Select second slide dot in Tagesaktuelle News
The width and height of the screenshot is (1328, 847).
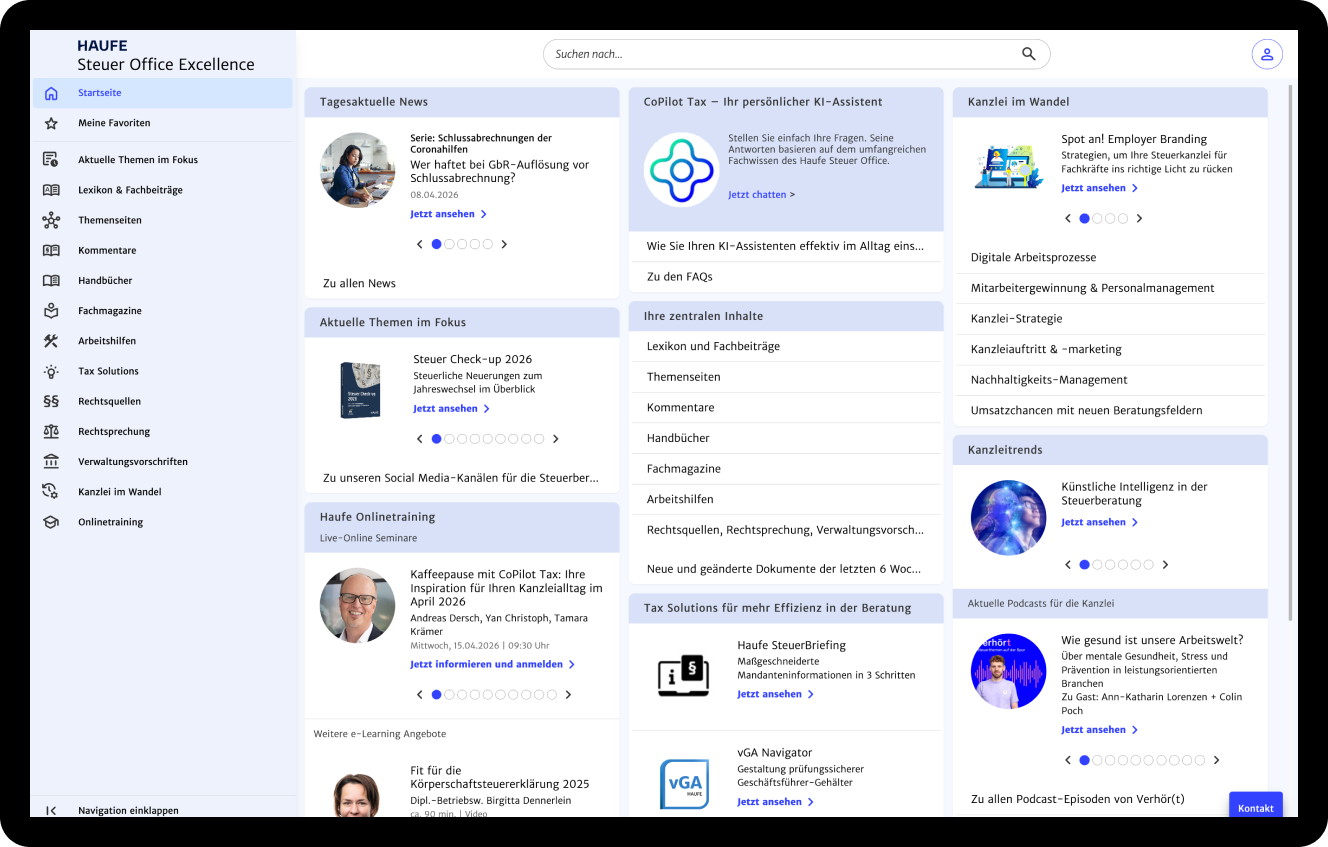click(449, 244)
